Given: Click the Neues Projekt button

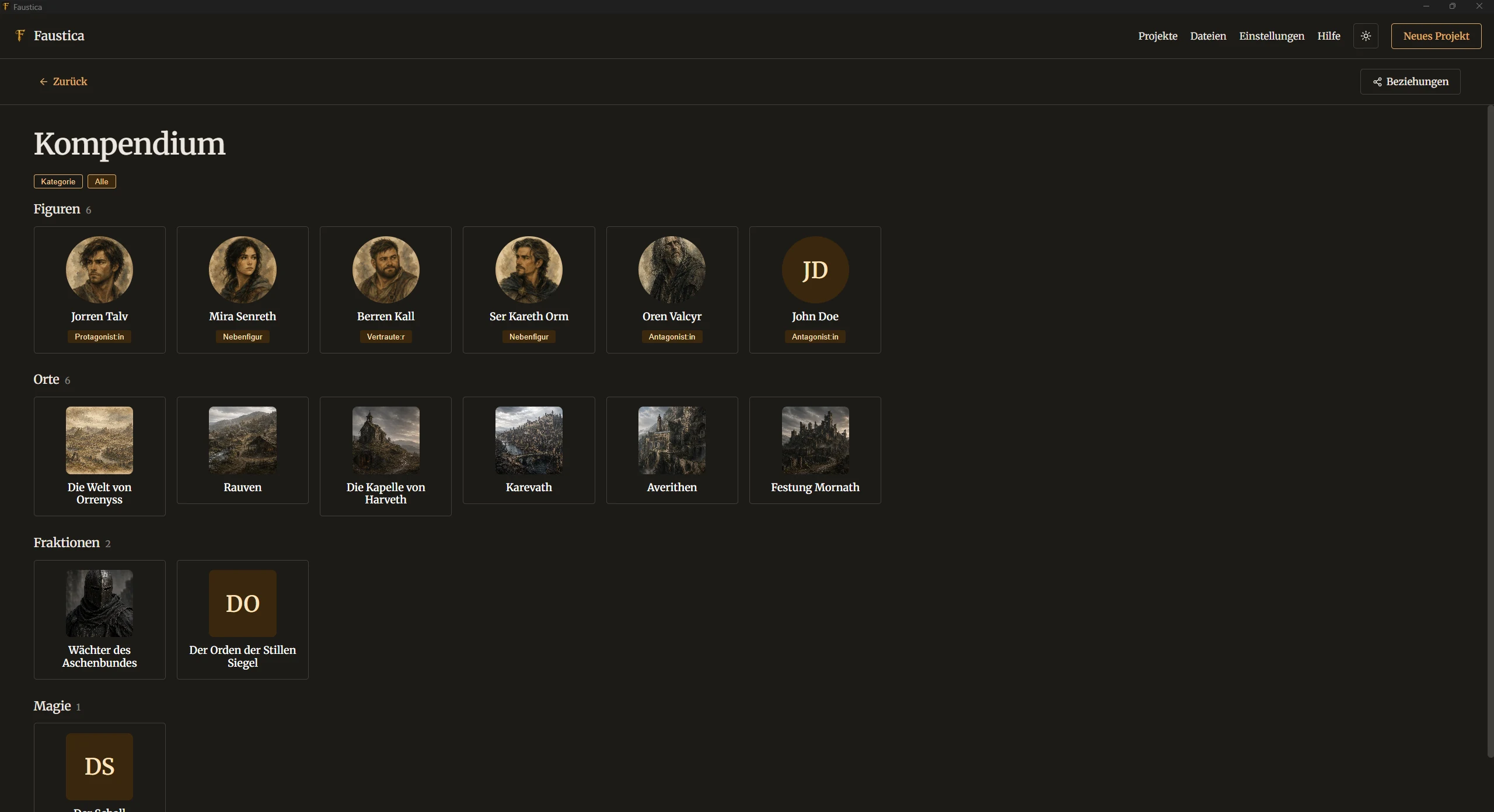Looking at the screenshot, I should 1436,36.
